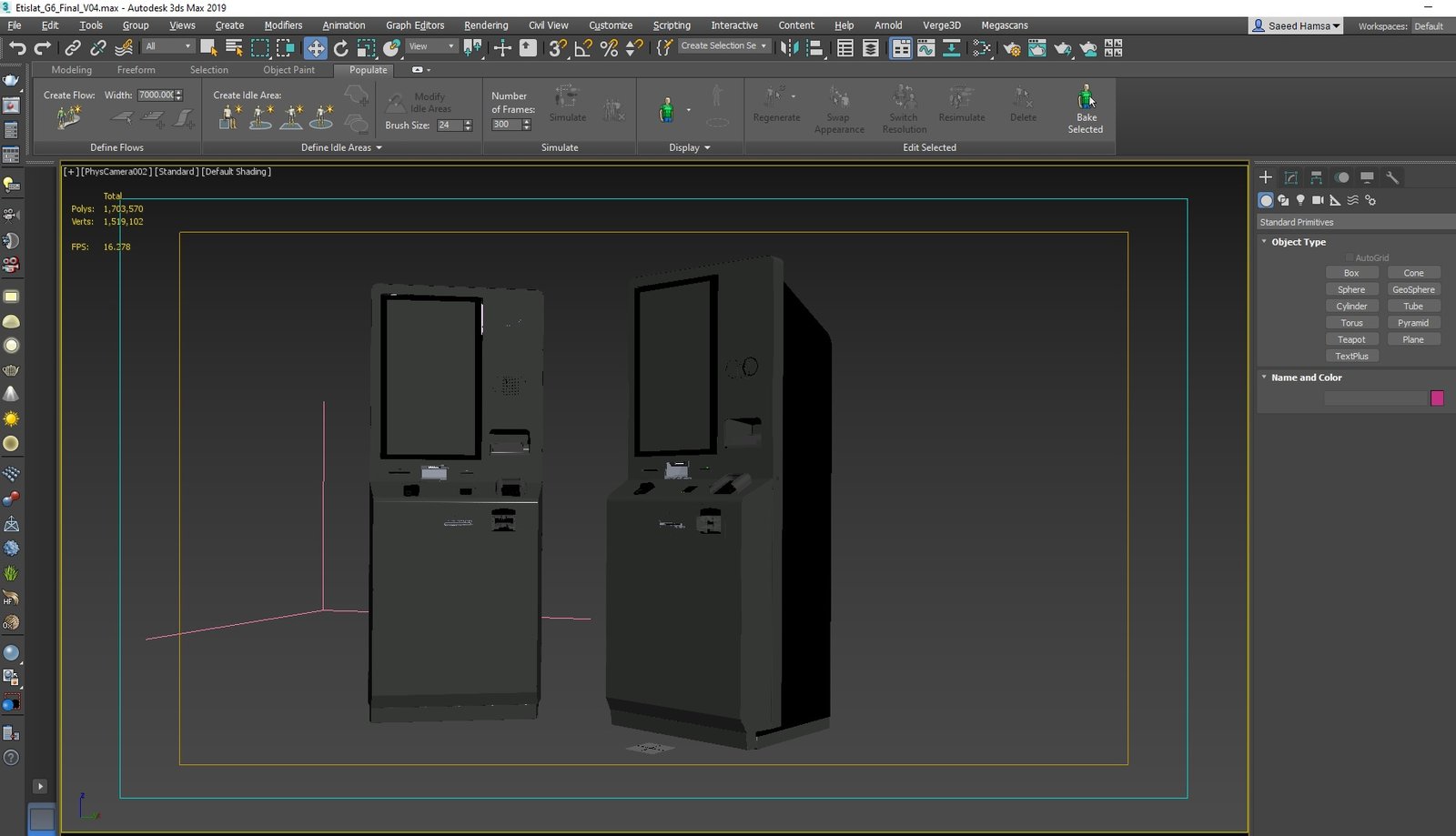The image size is (1456, 836).
Task: Open the Utilities wrench panel
Action: [1392, 177]
